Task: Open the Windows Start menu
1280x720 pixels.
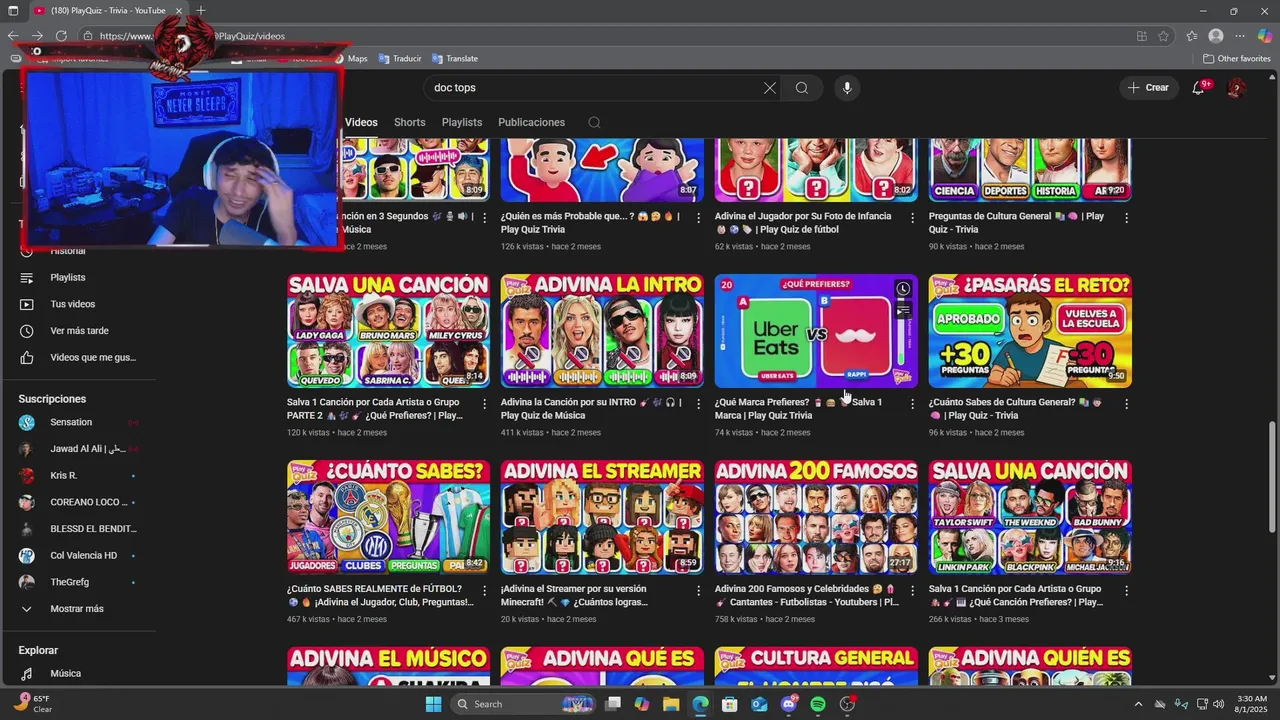Action: (x=433, y=704)
